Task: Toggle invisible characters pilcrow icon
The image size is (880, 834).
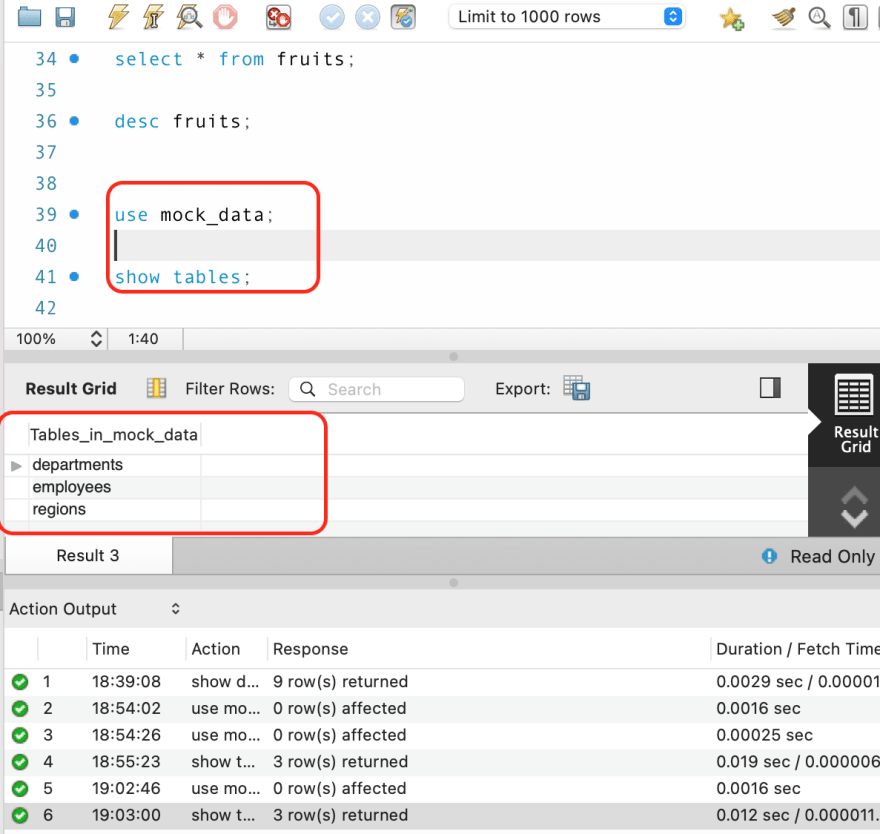Action: point(855,17)
